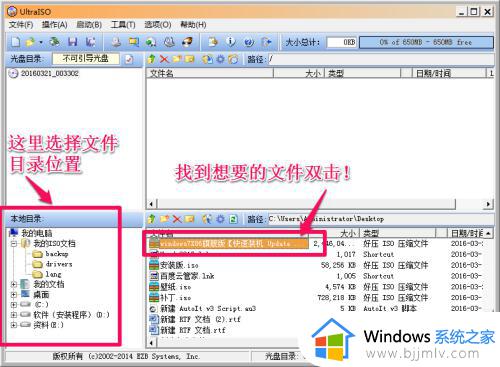Click the blue Info icon in the toolbar
This screenshot has width=500, height=367.
[231, 42]
